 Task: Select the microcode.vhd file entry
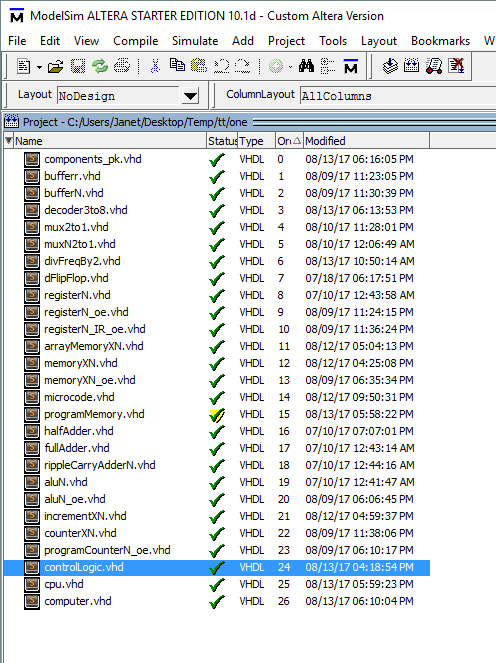(x=79, y=397)
